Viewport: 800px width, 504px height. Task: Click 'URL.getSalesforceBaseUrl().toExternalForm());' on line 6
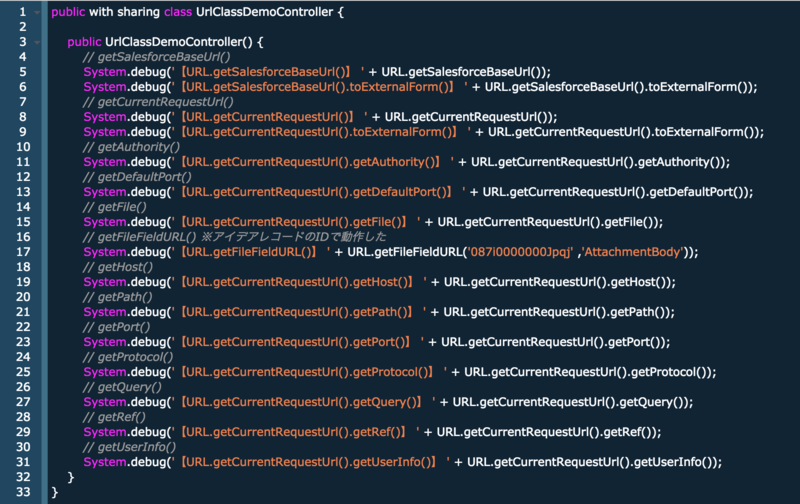(621, 87)
